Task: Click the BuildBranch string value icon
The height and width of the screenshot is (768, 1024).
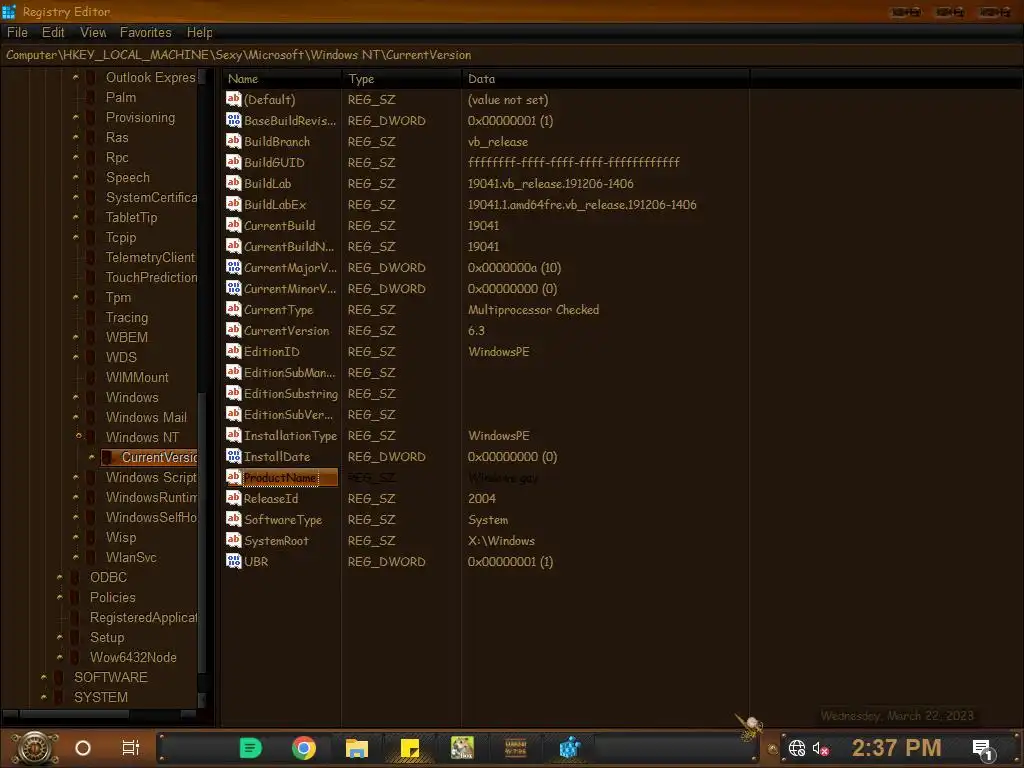Action: 233,141
